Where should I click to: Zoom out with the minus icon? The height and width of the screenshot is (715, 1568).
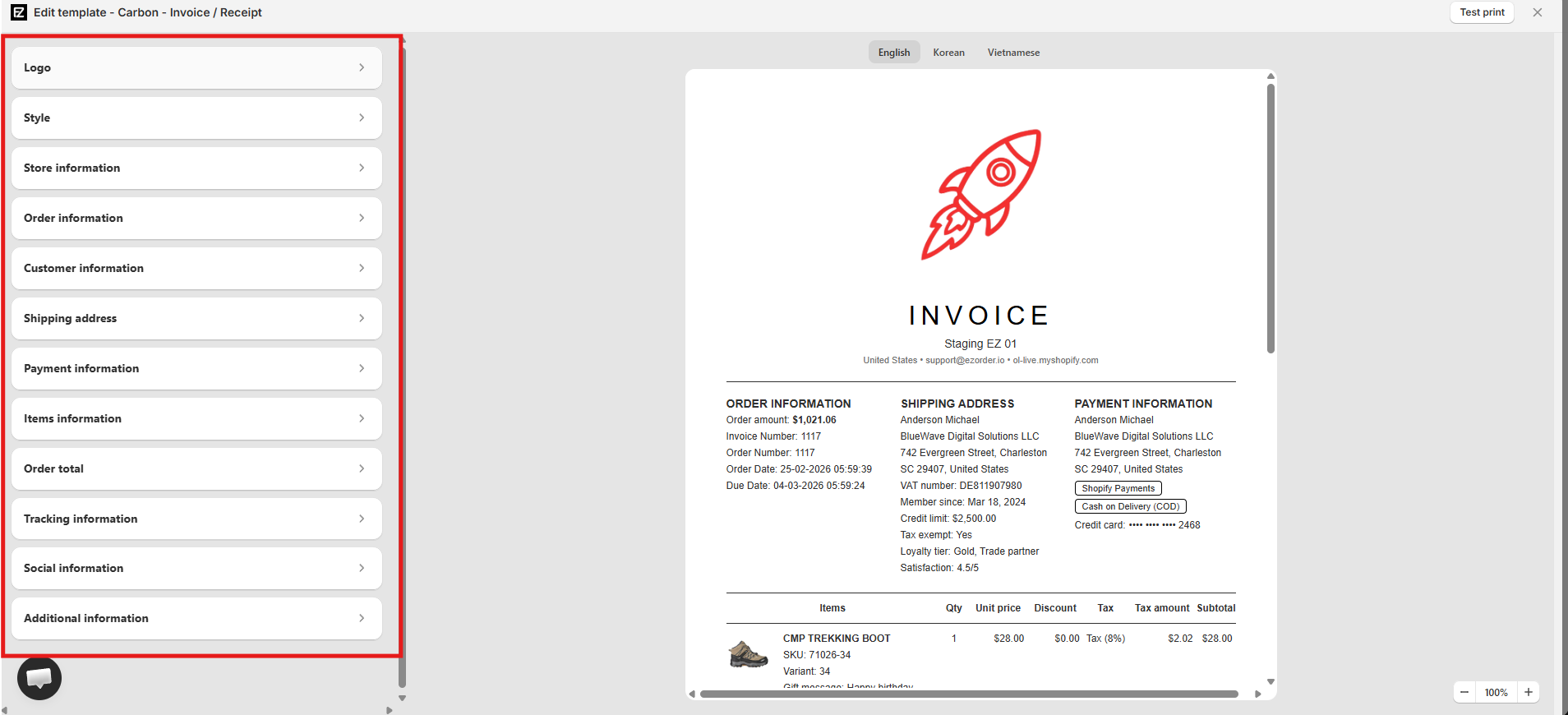pos(1464,692)
